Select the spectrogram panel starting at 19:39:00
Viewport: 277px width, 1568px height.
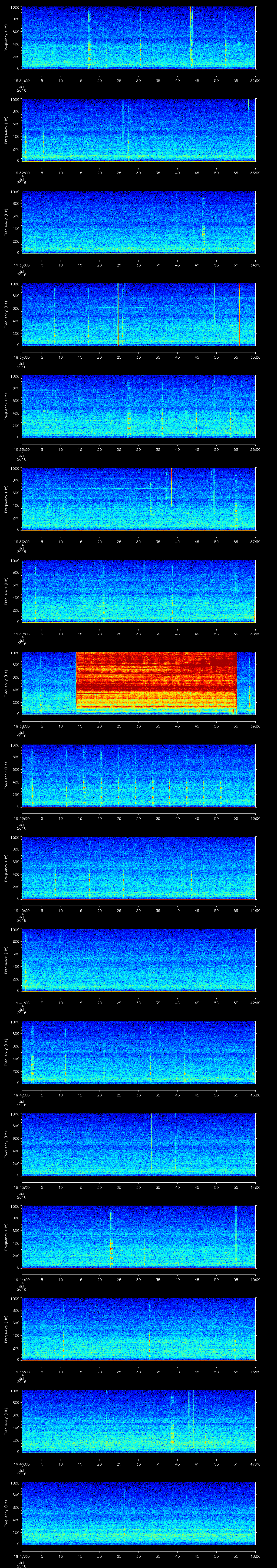coord(139,775)
